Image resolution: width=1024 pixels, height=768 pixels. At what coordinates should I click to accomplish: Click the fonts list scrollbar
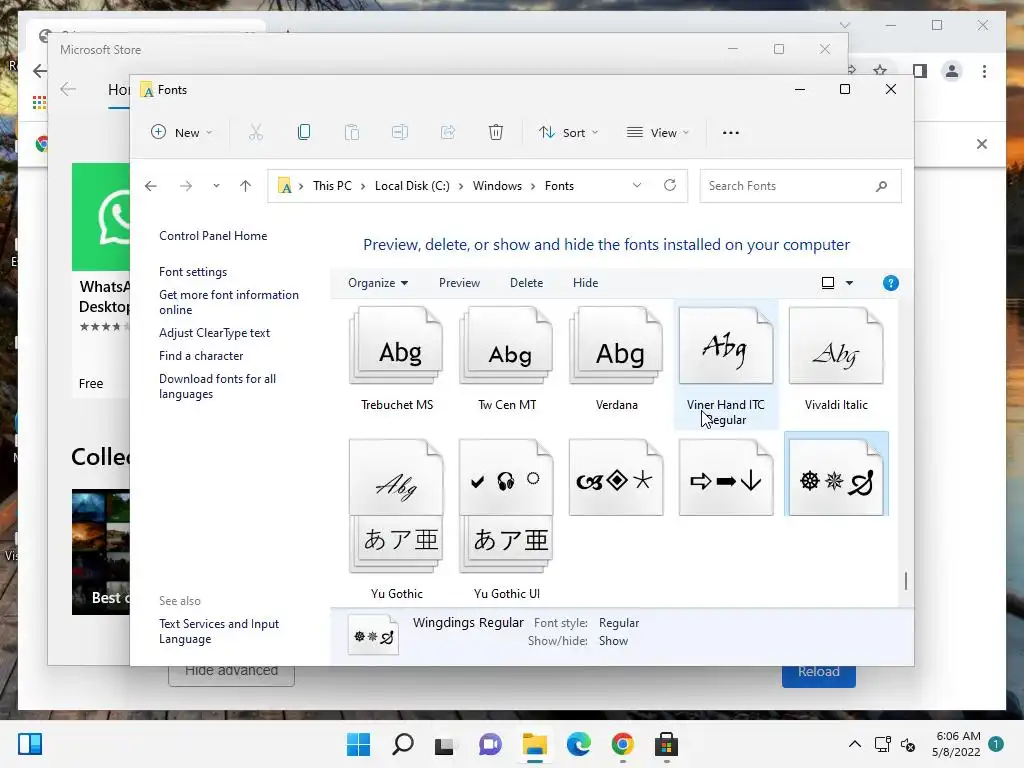[906, 580]
